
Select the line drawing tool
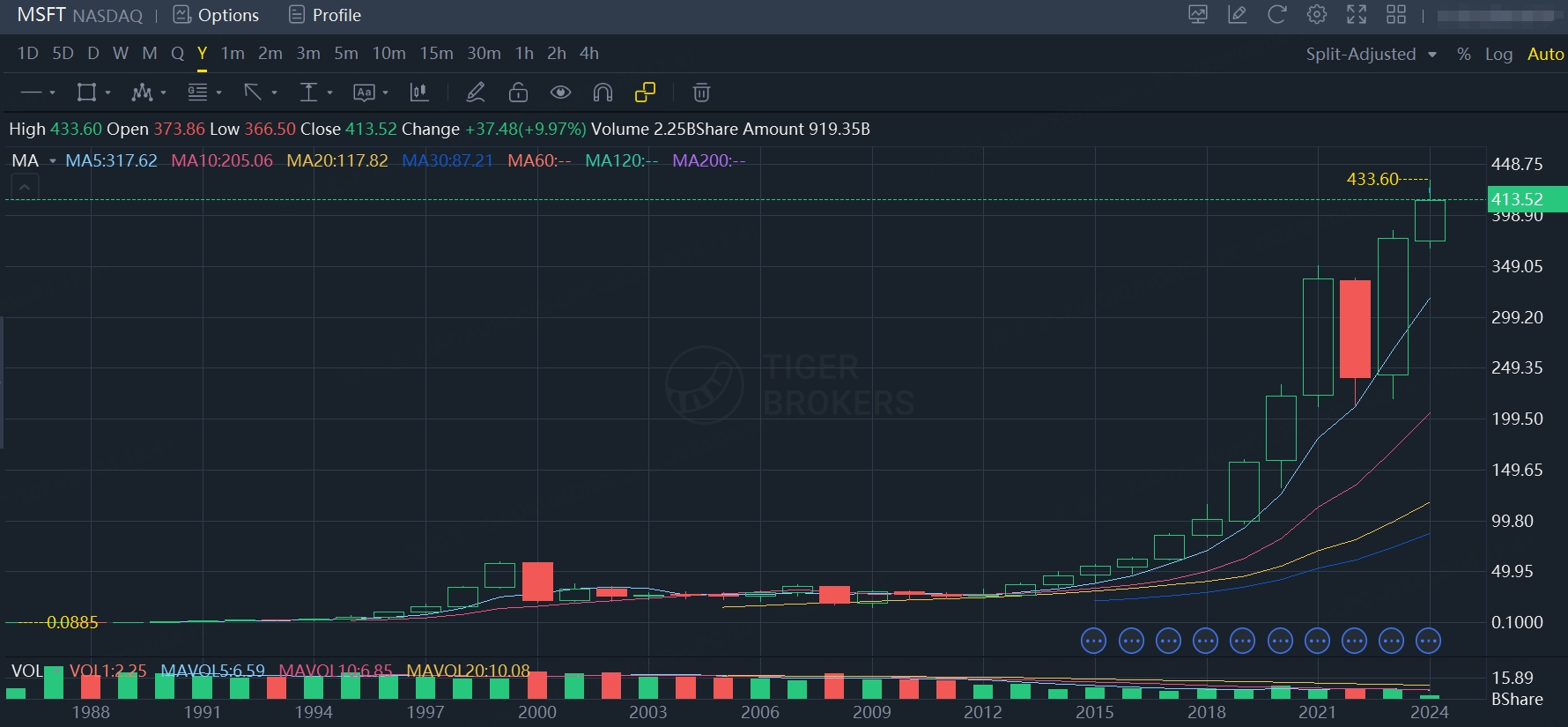31,93
